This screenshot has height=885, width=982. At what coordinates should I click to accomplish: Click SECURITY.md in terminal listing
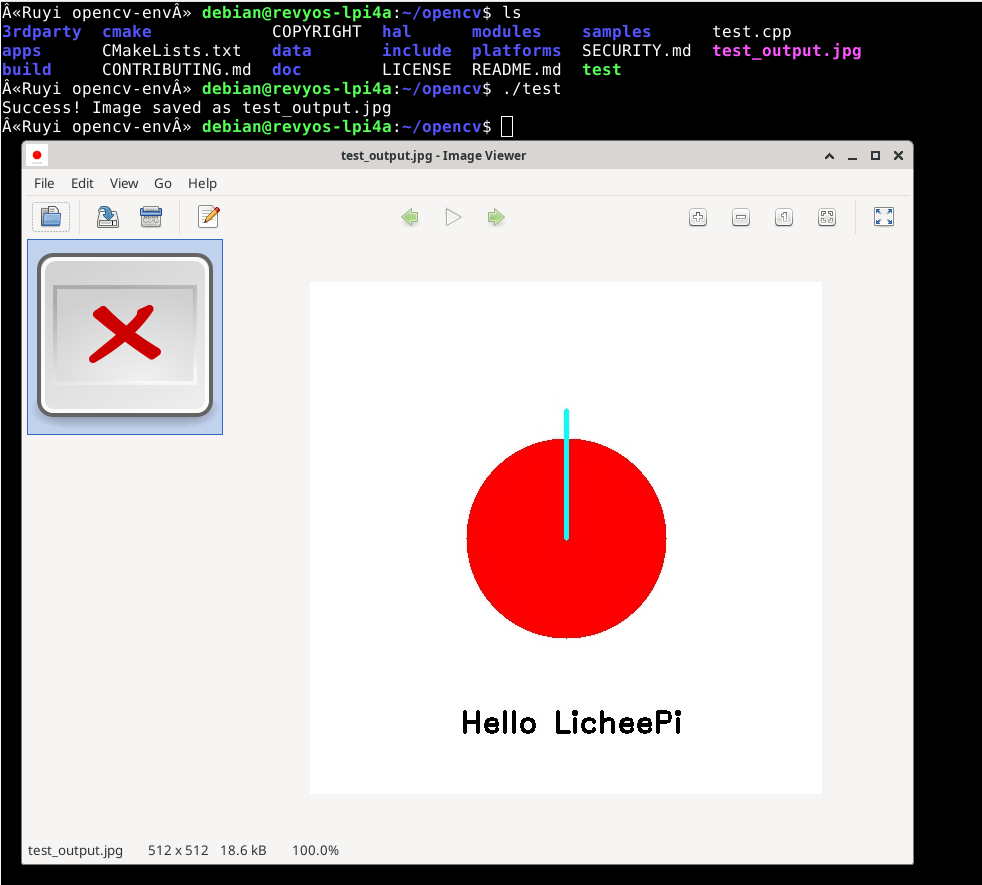(636, 51)
